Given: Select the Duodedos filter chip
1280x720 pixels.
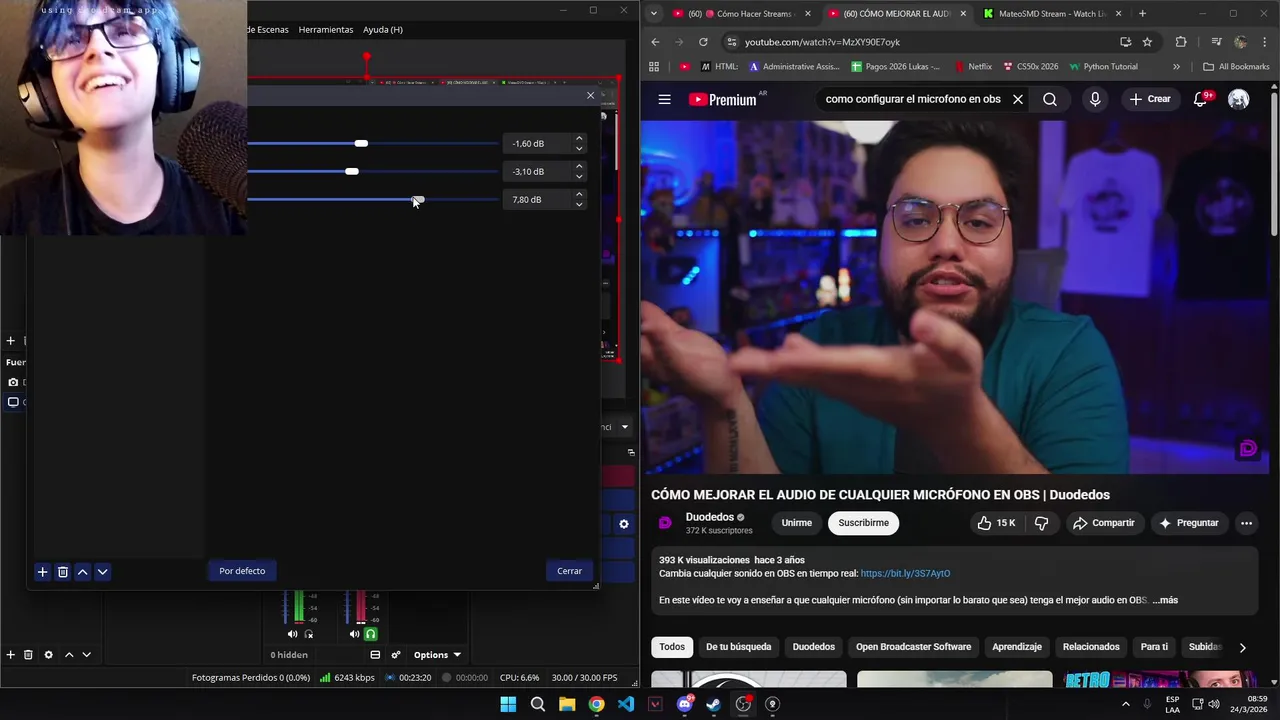Looking at the screenshot, I should 813,647.
